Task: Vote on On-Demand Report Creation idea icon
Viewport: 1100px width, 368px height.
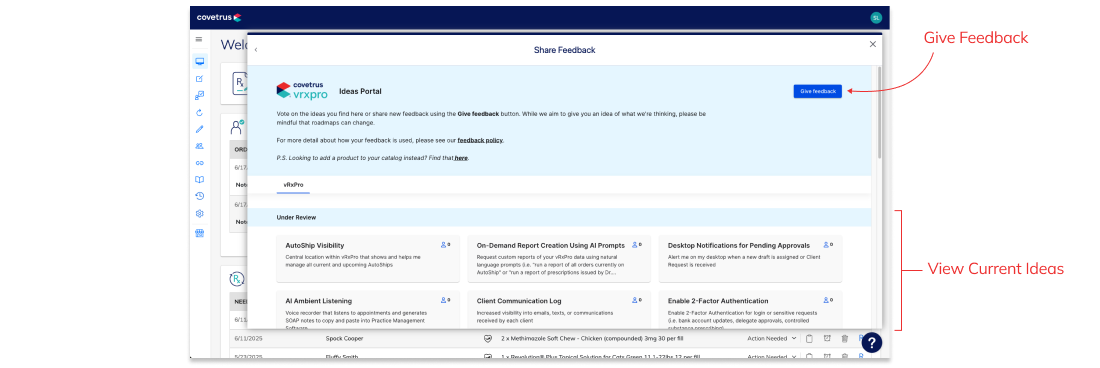Action: coord(636,245)
